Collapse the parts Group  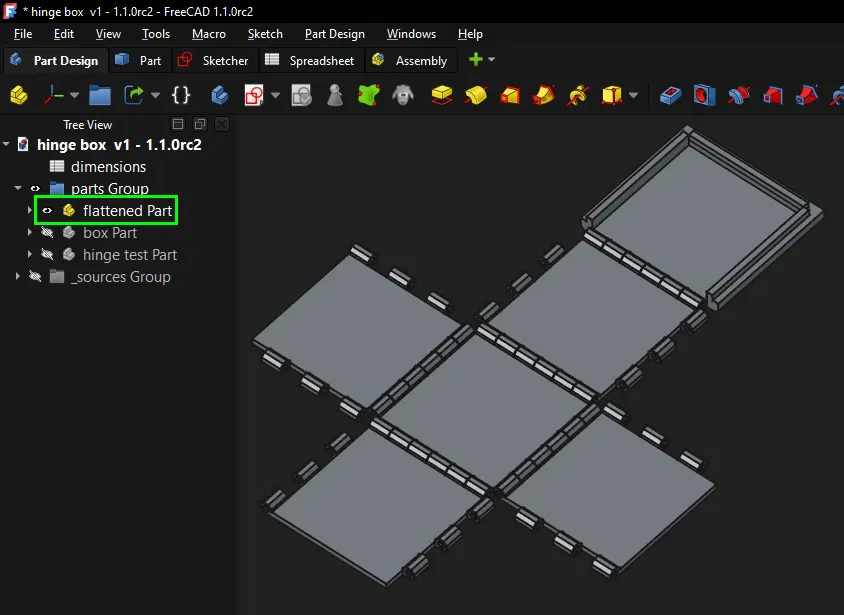[x=16, y=188]
